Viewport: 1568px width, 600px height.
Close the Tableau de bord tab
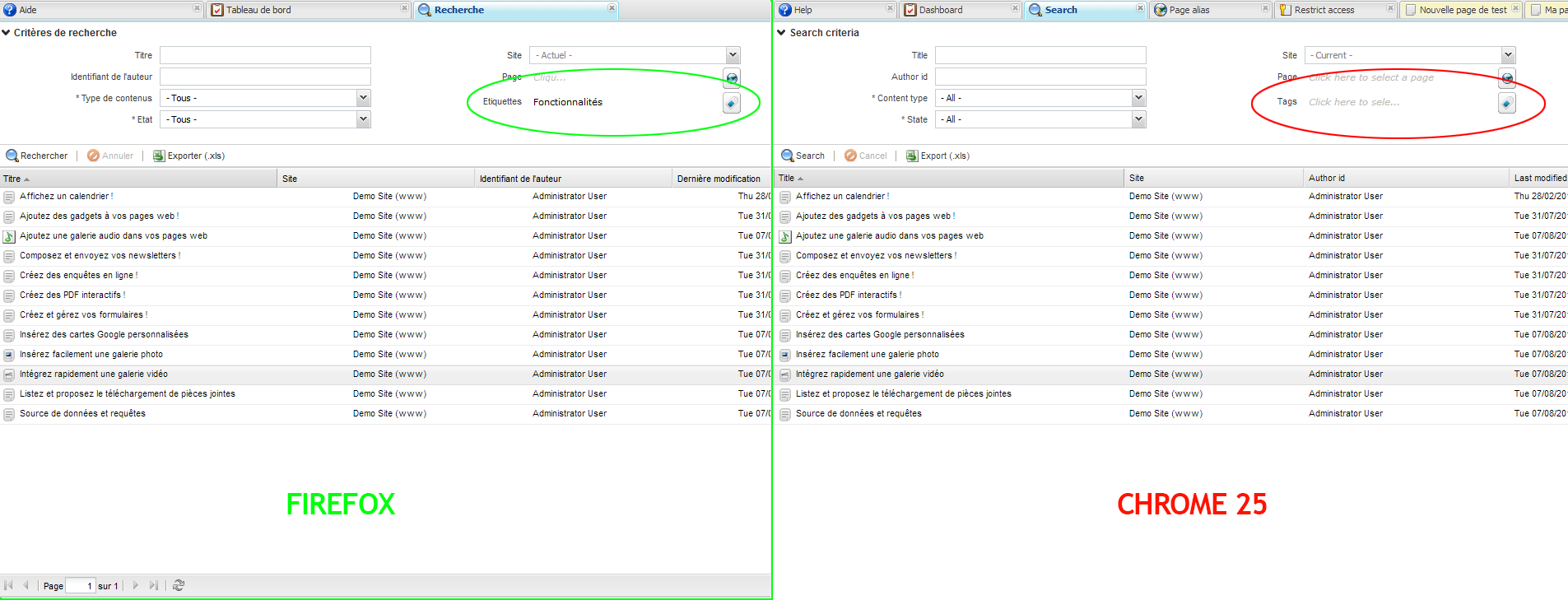click(404, 8)
